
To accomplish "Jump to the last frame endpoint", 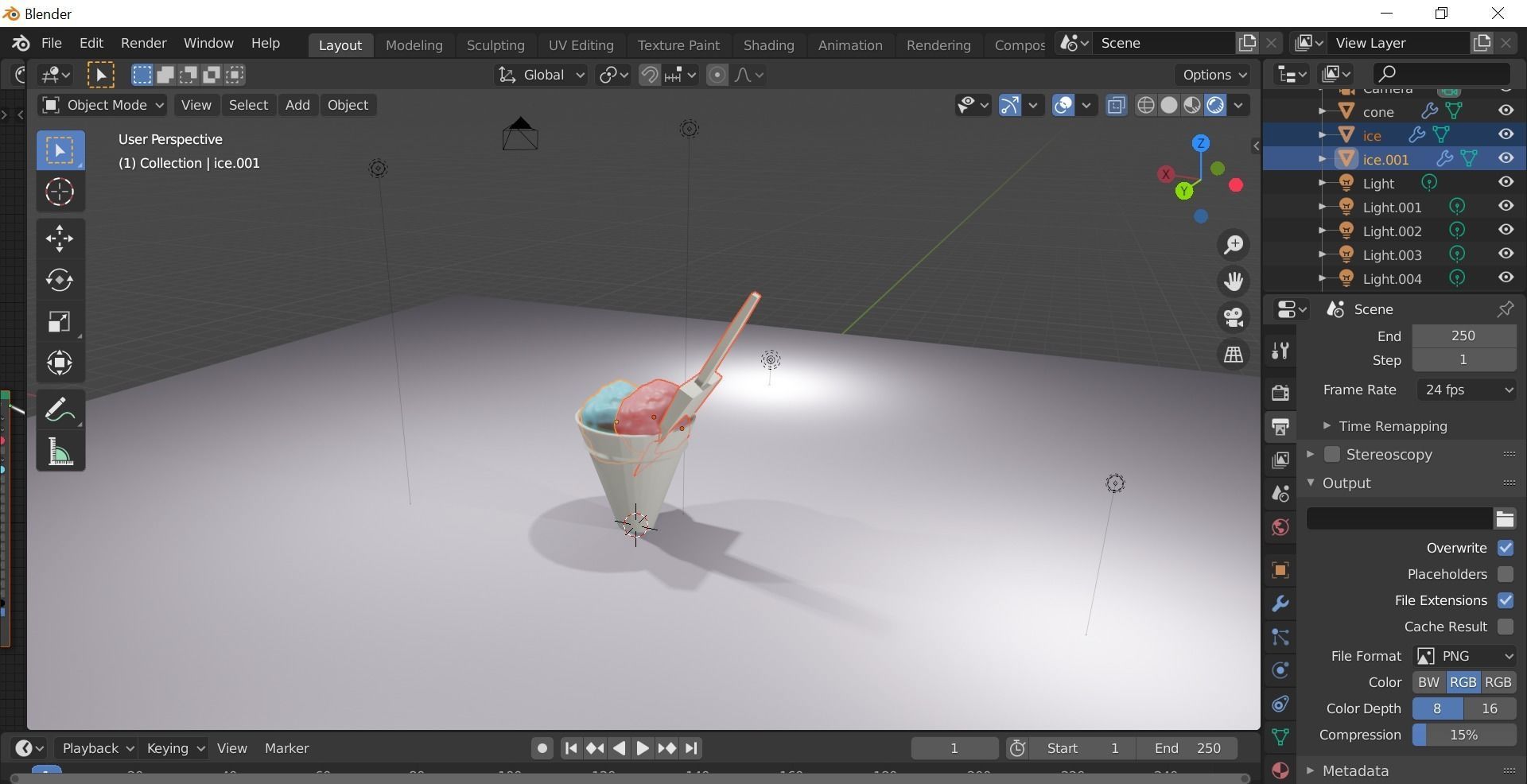I will [x=691, y=749].
